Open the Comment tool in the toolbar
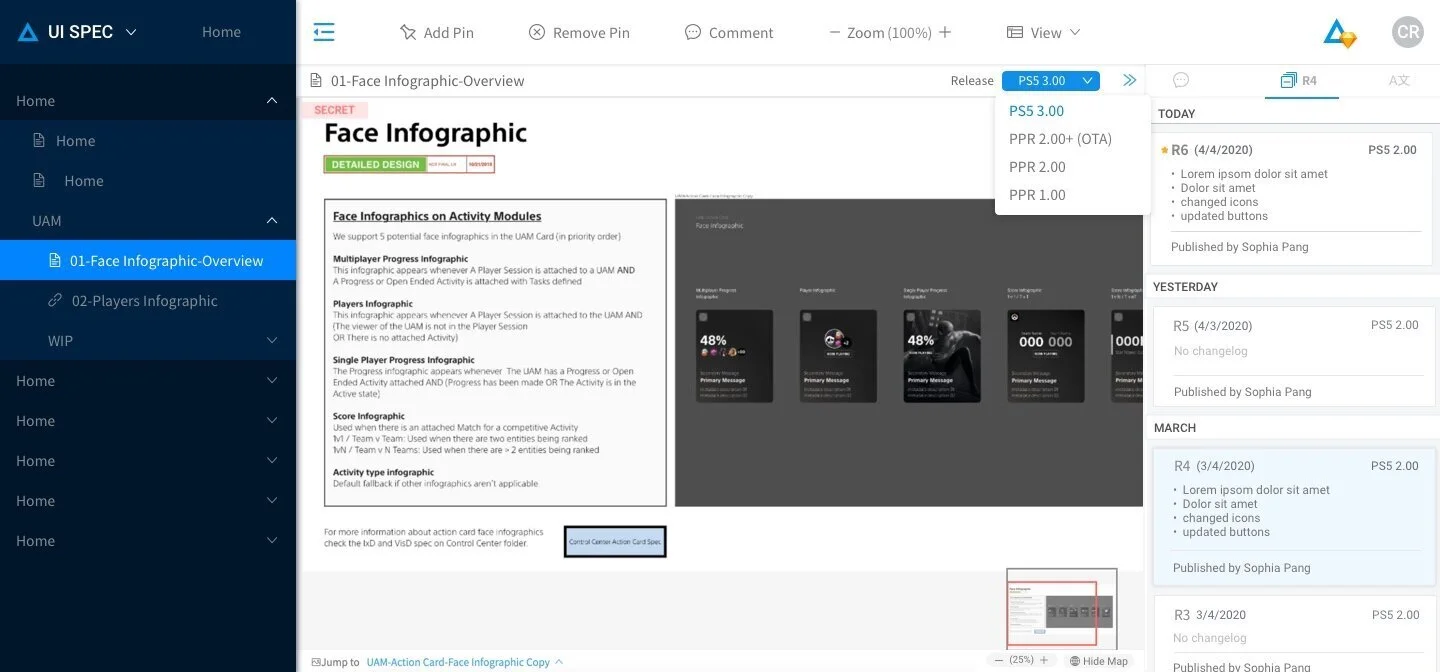This screenshot has width=1440, height=672. [729, 33]
